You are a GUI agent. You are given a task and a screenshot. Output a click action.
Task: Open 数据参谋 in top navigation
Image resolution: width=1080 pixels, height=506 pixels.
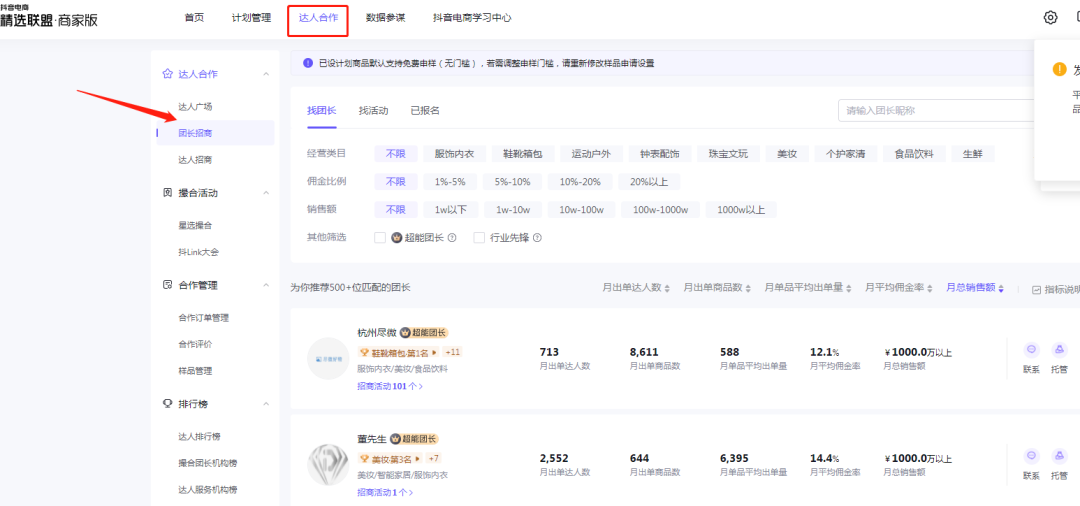click(x=385, y=18)
